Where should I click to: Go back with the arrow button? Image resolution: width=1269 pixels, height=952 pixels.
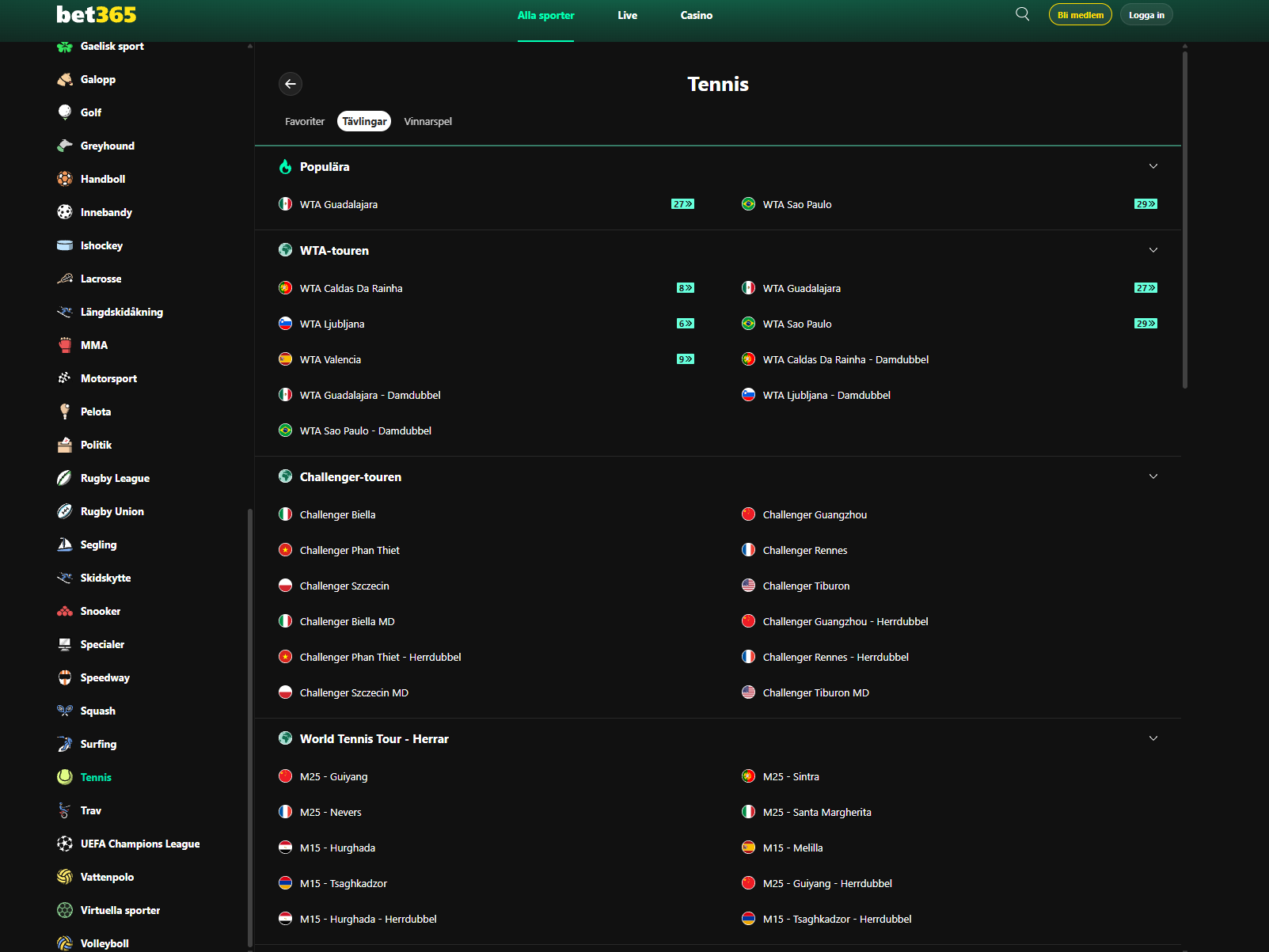[x=291, y=84]
